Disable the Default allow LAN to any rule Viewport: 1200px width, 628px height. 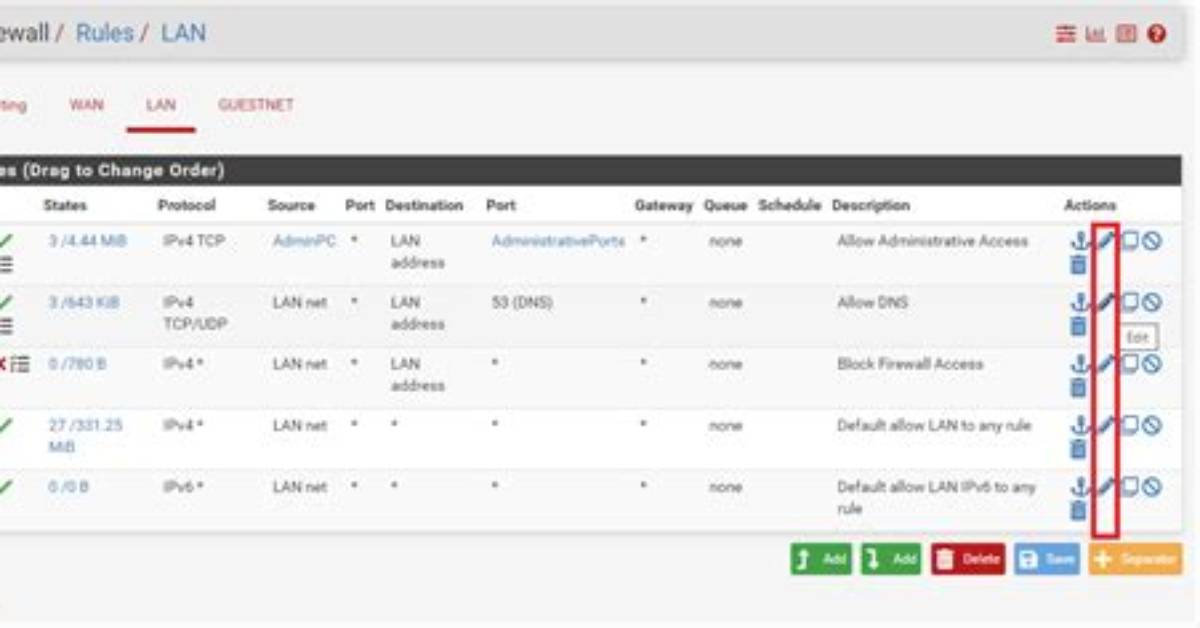pyautogui.click(x=1152, y=425)
